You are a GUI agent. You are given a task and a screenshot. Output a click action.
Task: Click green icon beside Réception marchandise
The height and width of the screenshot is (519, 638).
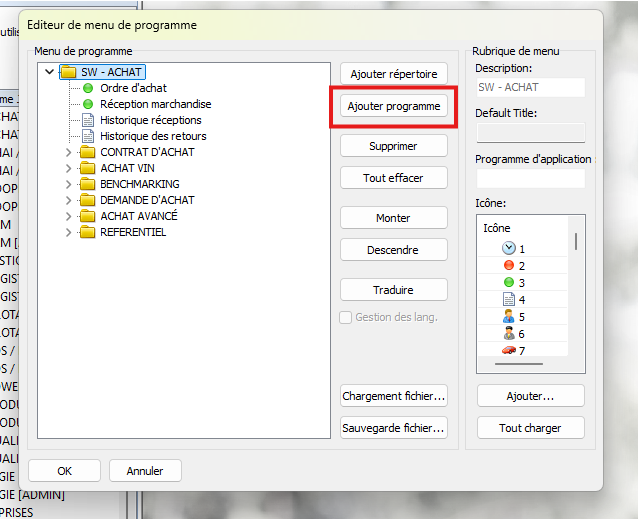click(87, 104)
